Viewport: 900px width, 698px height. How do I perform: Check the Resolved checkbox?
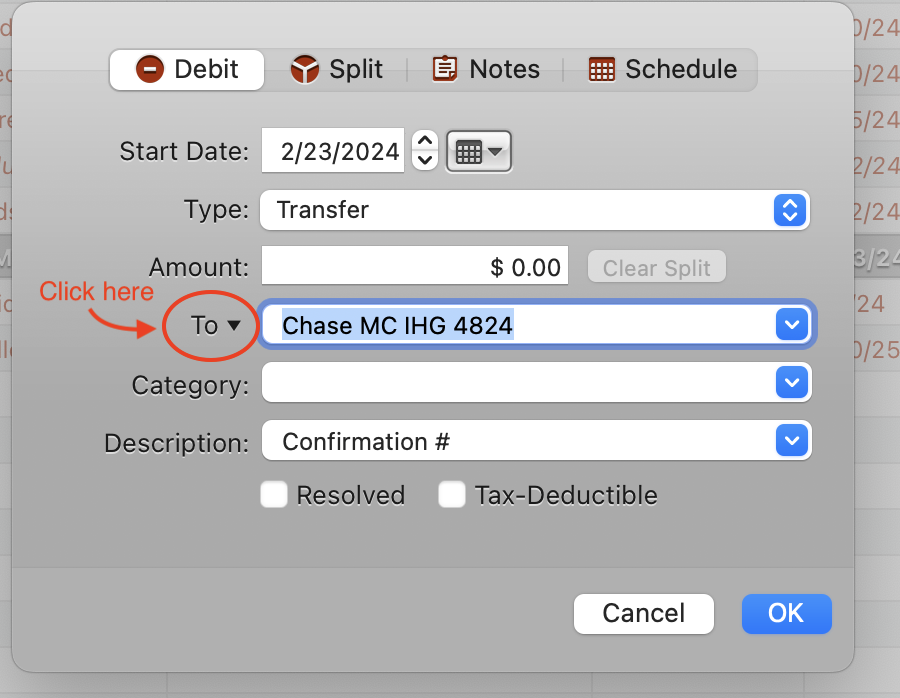click(274, 494)
